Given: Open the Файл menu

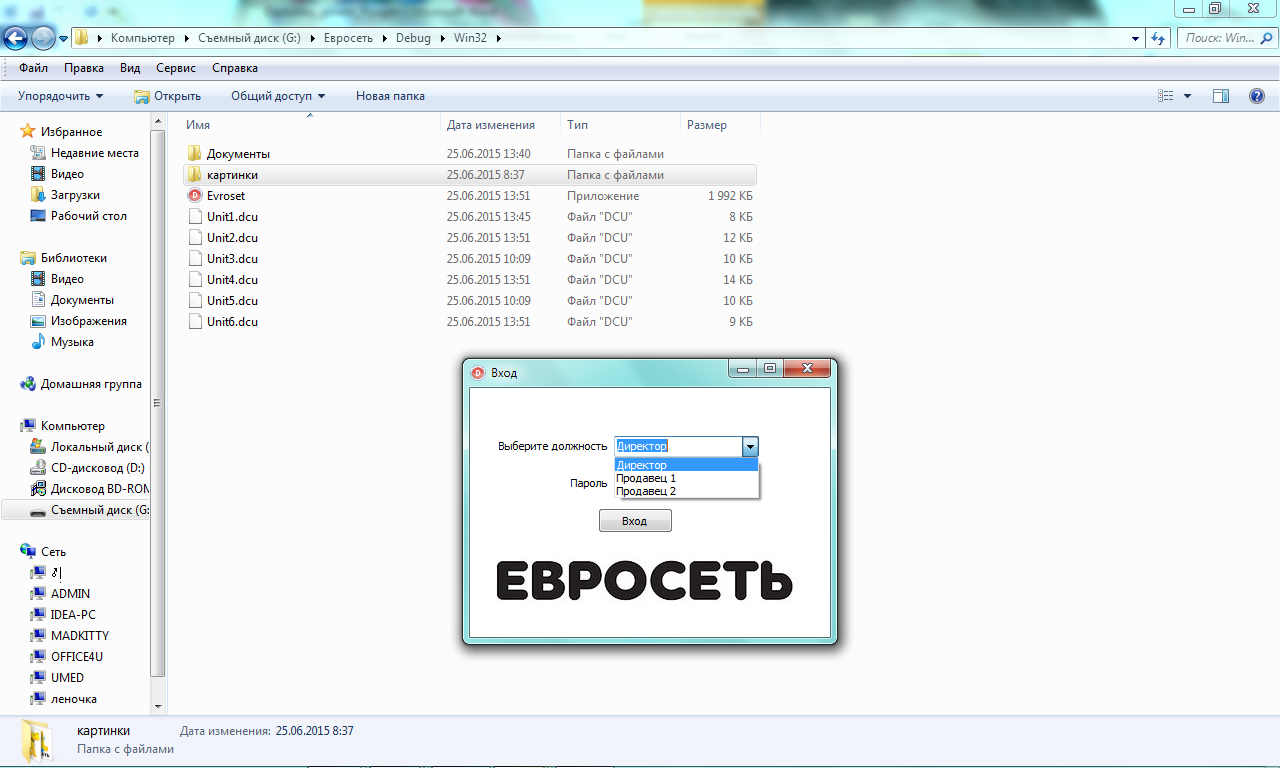Looking at the screenshot, I should 33,68.
